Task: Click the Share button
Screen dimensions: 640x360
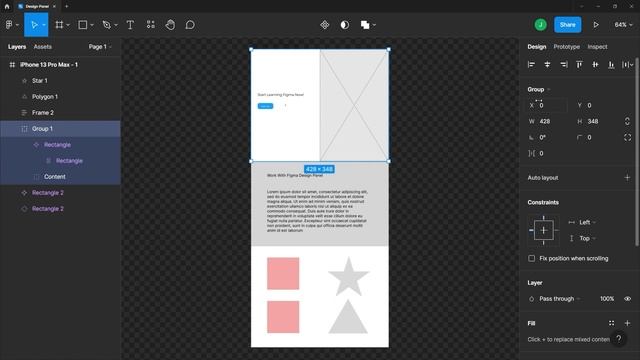Action: point(567,25)
